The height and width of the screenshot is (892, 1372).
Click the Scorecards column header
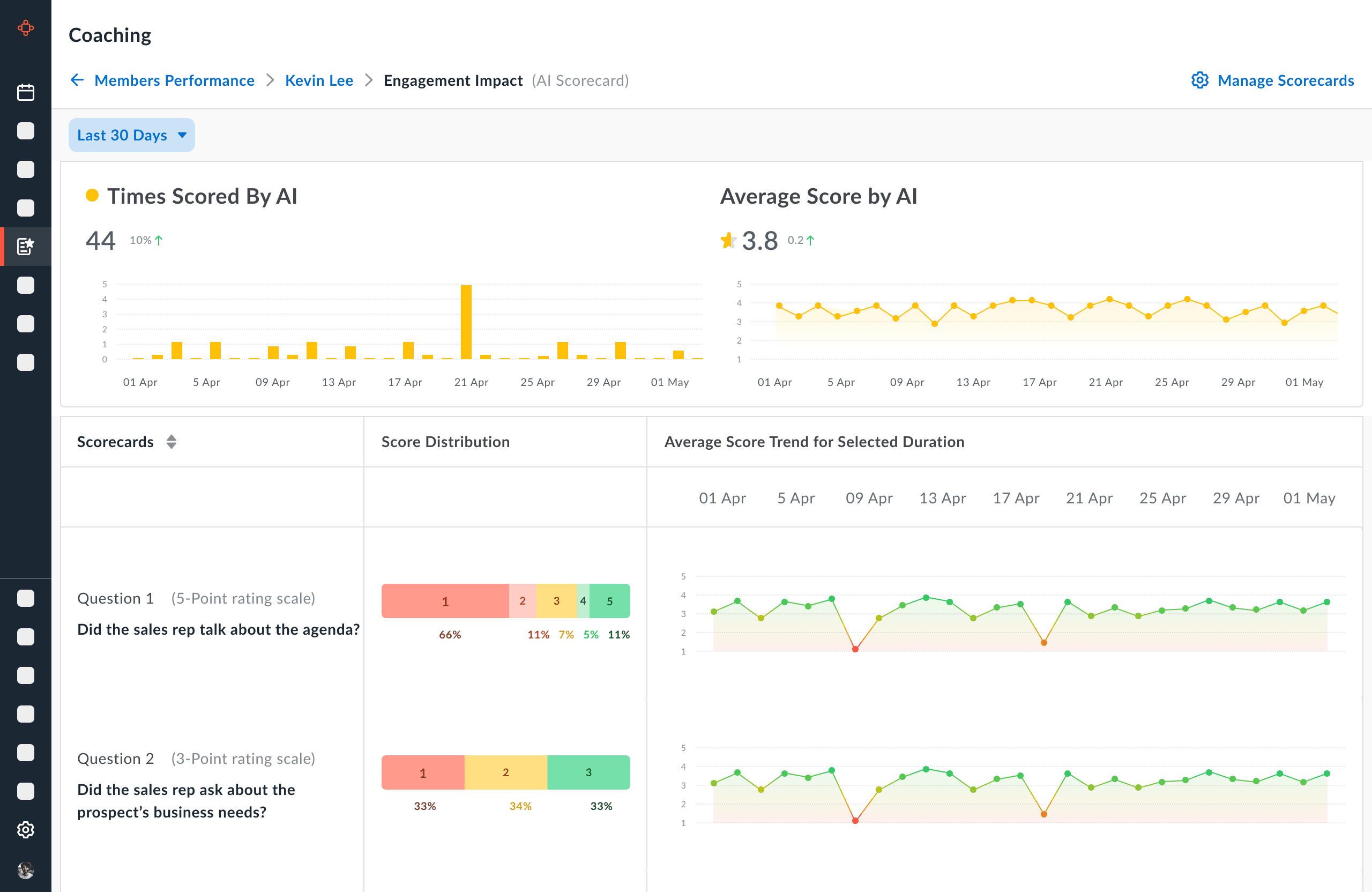pos(115,442)
